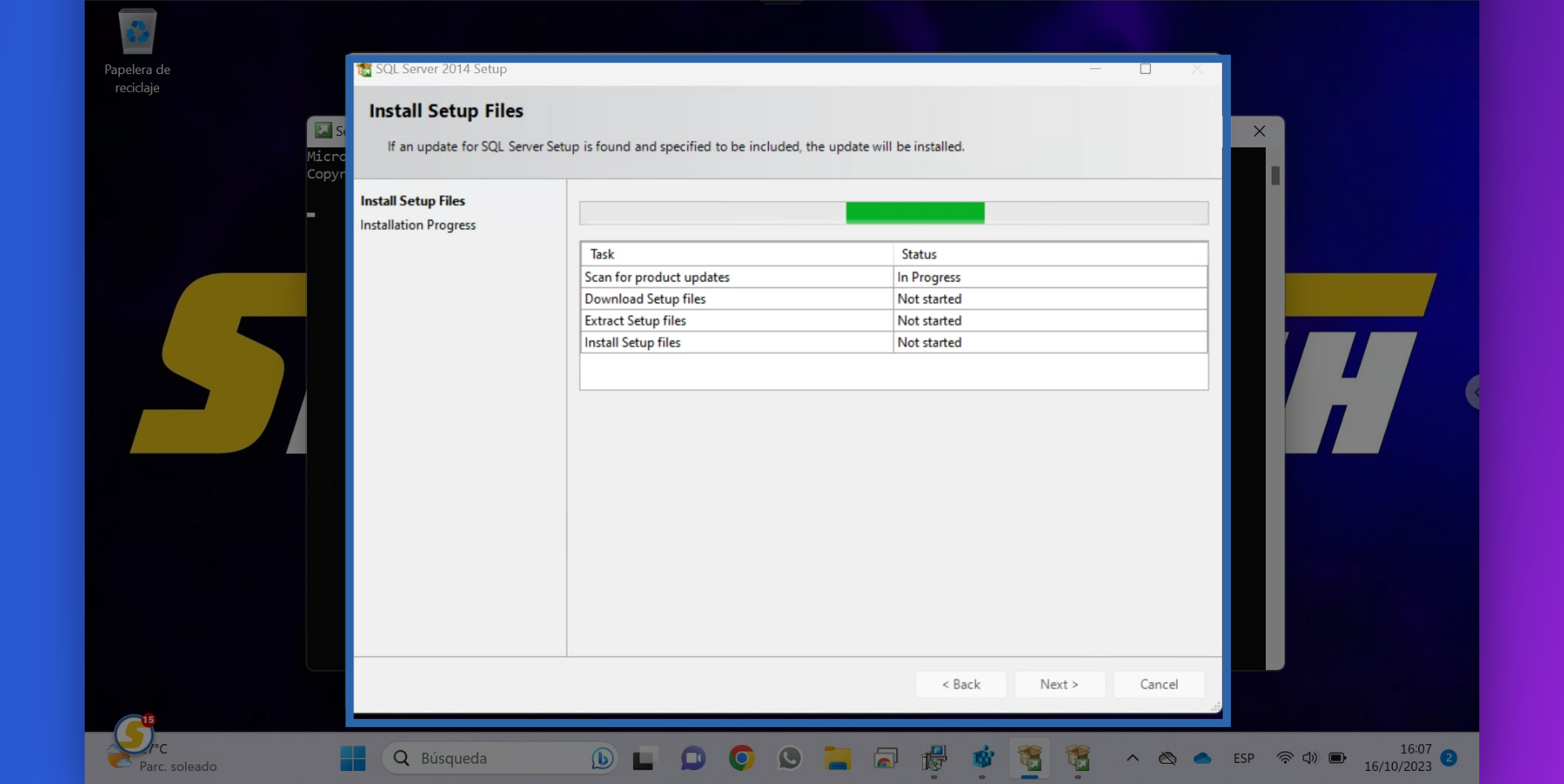Open Google Chrome from the taskbar
Screen dimensions: 1564x784
741,758
